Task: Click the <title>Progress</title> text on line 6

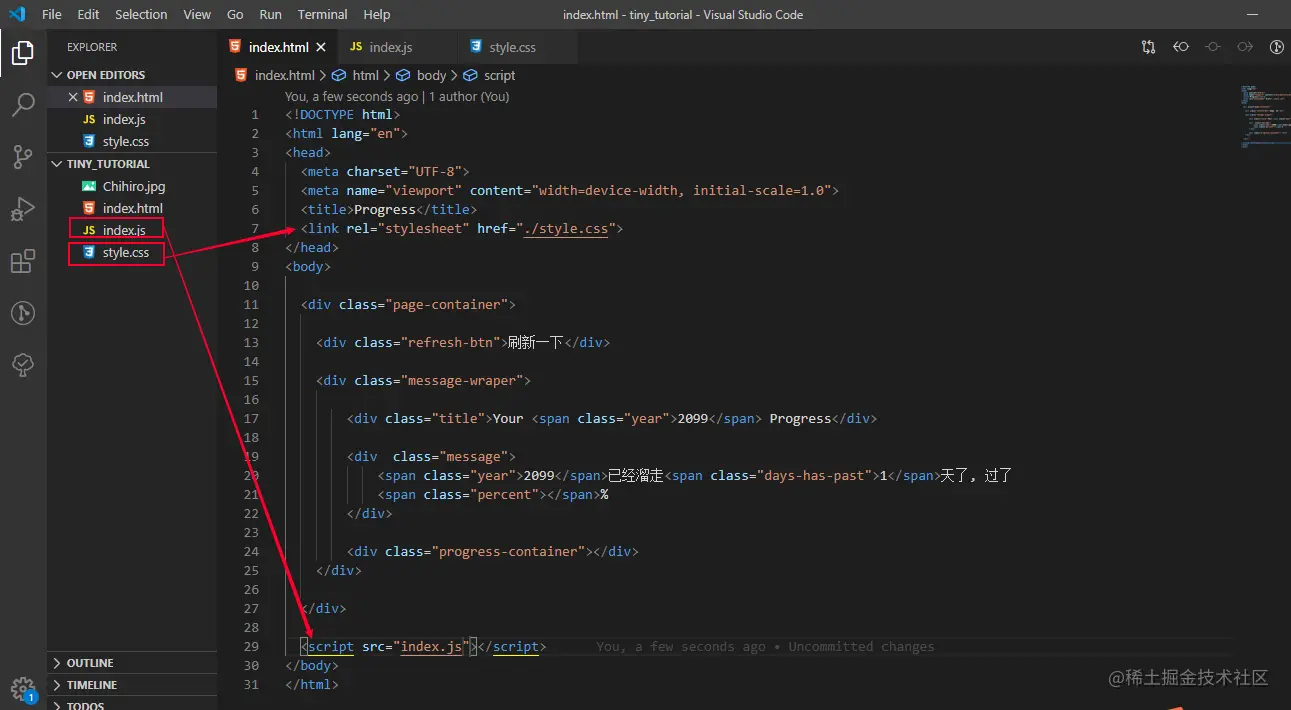Action: click(389, 210)
